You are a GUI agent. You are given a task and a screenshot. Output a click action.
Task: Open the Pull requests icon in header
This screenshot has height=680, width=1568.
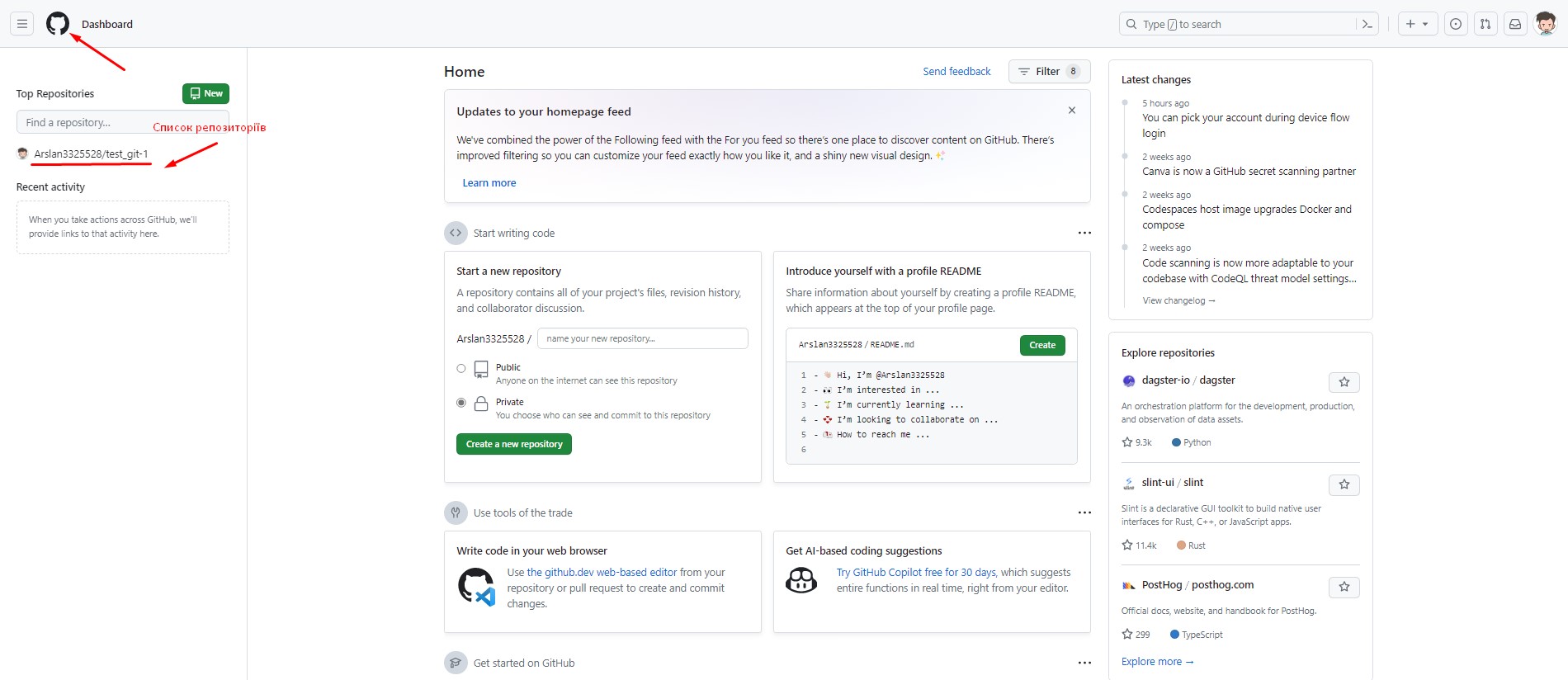(x=1485, y=24)
